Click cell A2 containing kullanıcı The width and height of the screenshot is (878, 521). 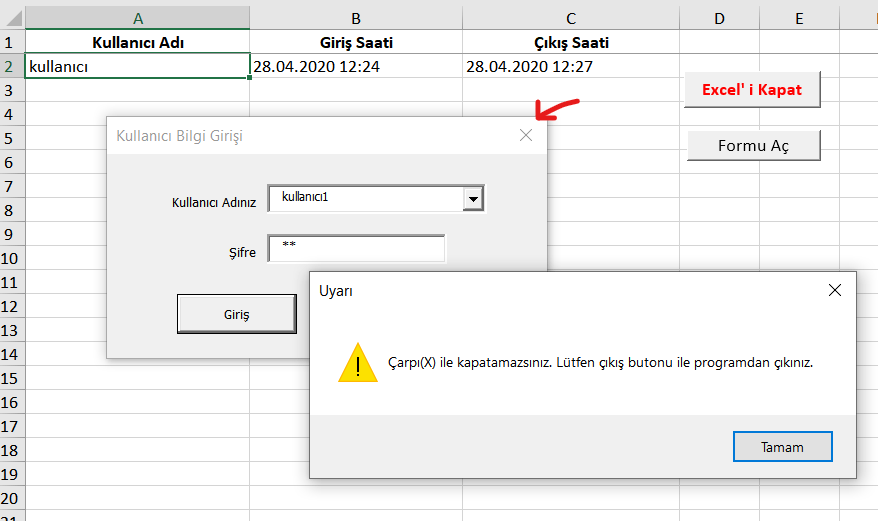tap(137, 67)
